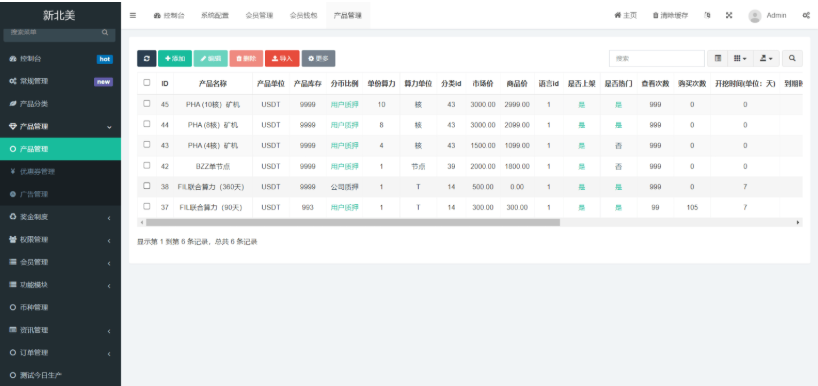Click the 更多 more button
This screenshot has height=386, width=818.
point(318,58)
